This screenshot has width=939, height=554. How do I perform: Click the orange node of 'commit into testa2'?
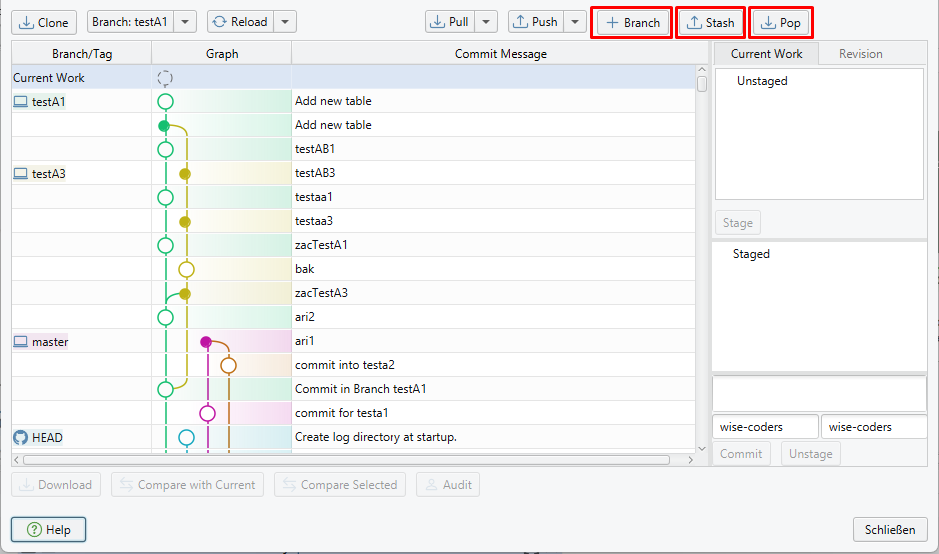point(228,365)
